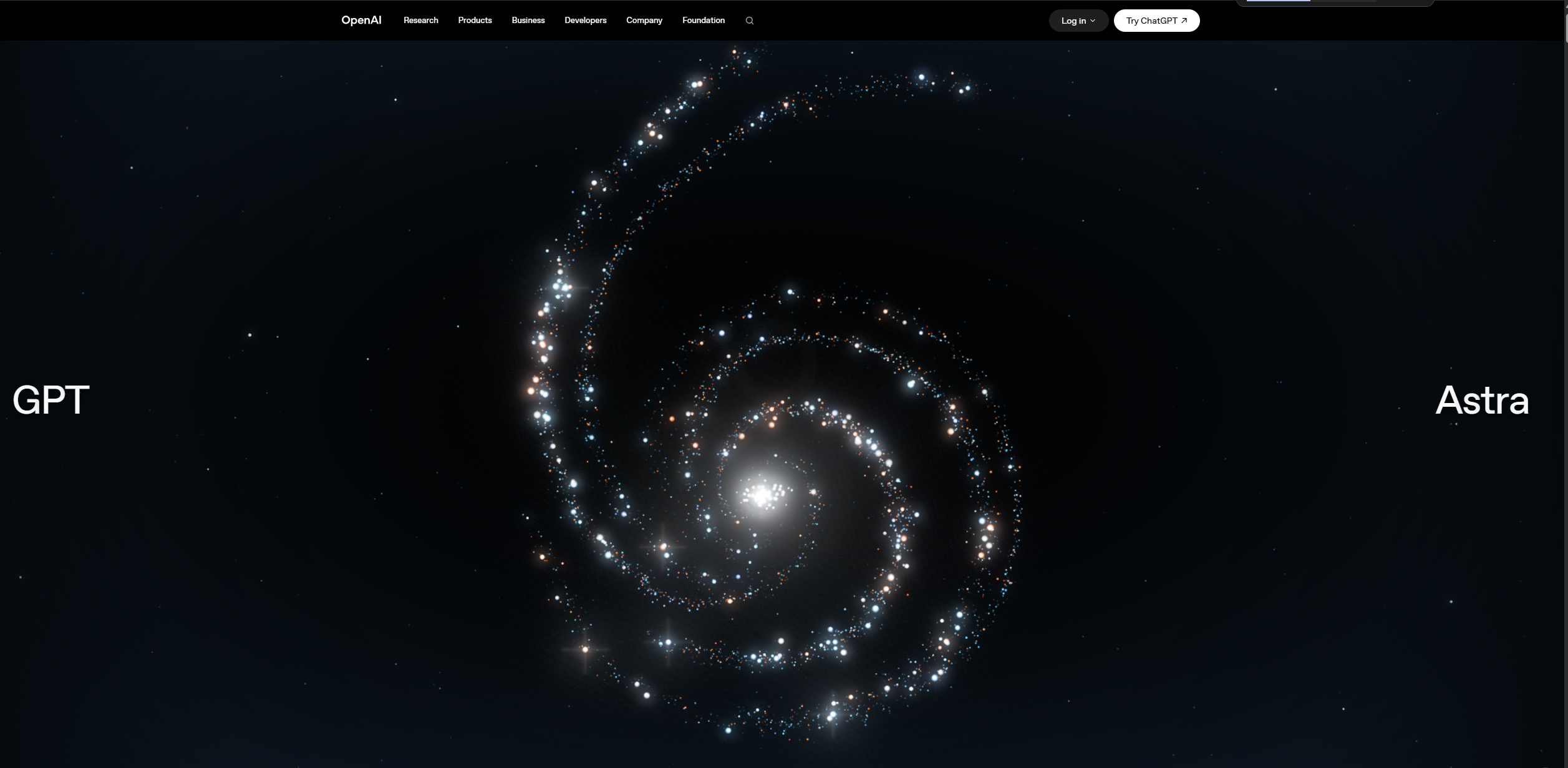The width and height of the screenshot is (1568, 768).
Task: Open the Research menu
Action: pos(421,21)
